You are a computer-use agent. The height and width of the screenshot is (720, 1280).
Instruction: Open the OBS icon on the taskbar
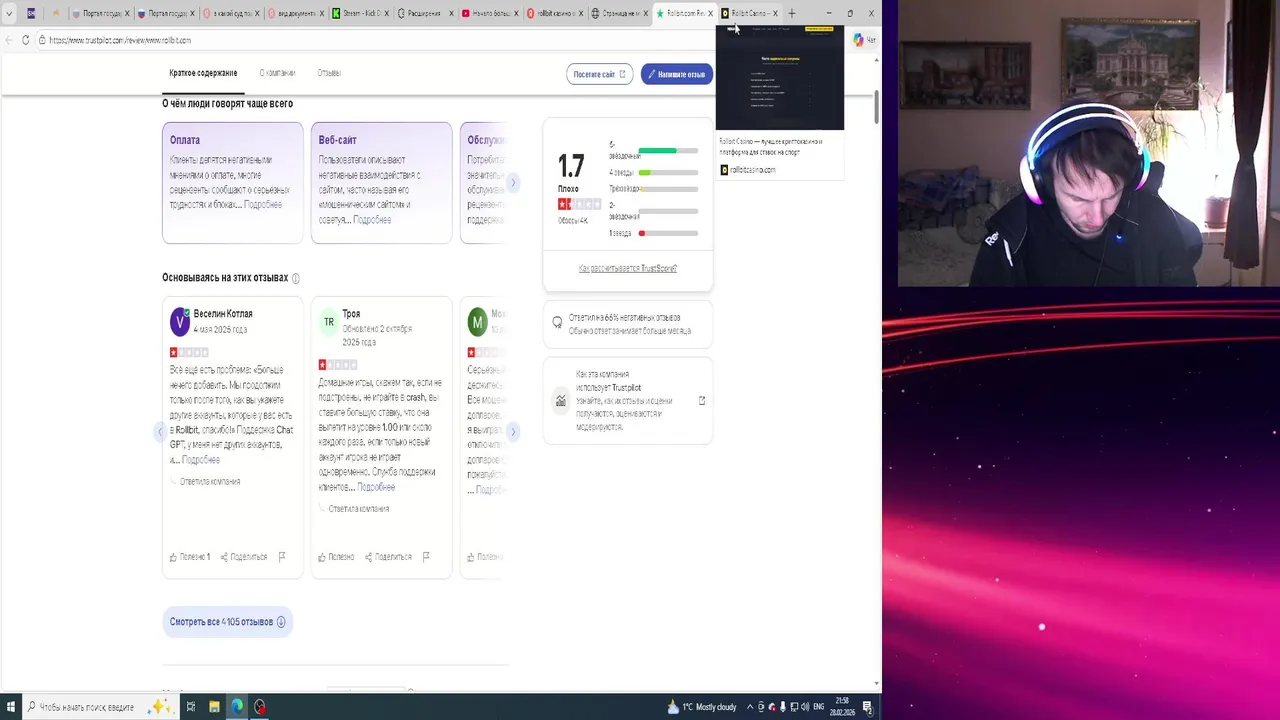click(260, 707)
